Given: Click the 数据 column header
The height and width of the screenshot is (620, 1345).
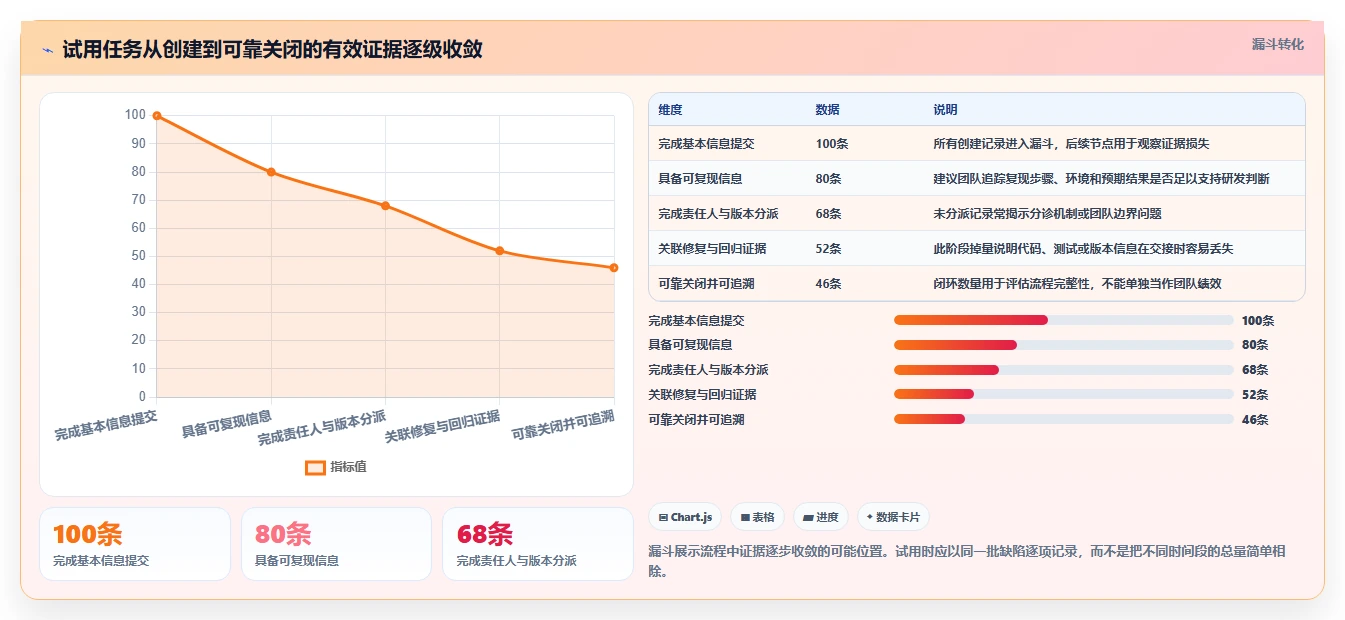Looking at the screenshot, I should (827, 110).
